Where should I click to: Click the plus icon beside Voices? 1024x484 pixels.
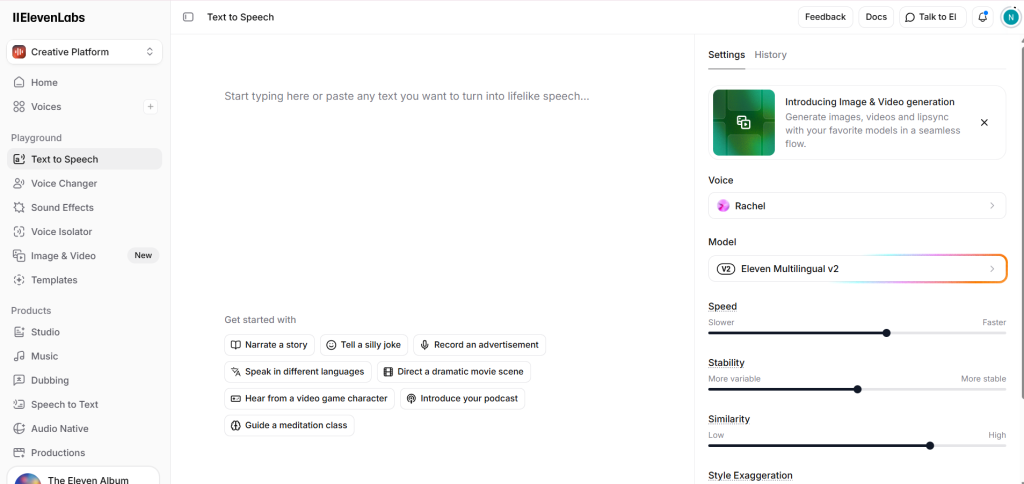150,107
